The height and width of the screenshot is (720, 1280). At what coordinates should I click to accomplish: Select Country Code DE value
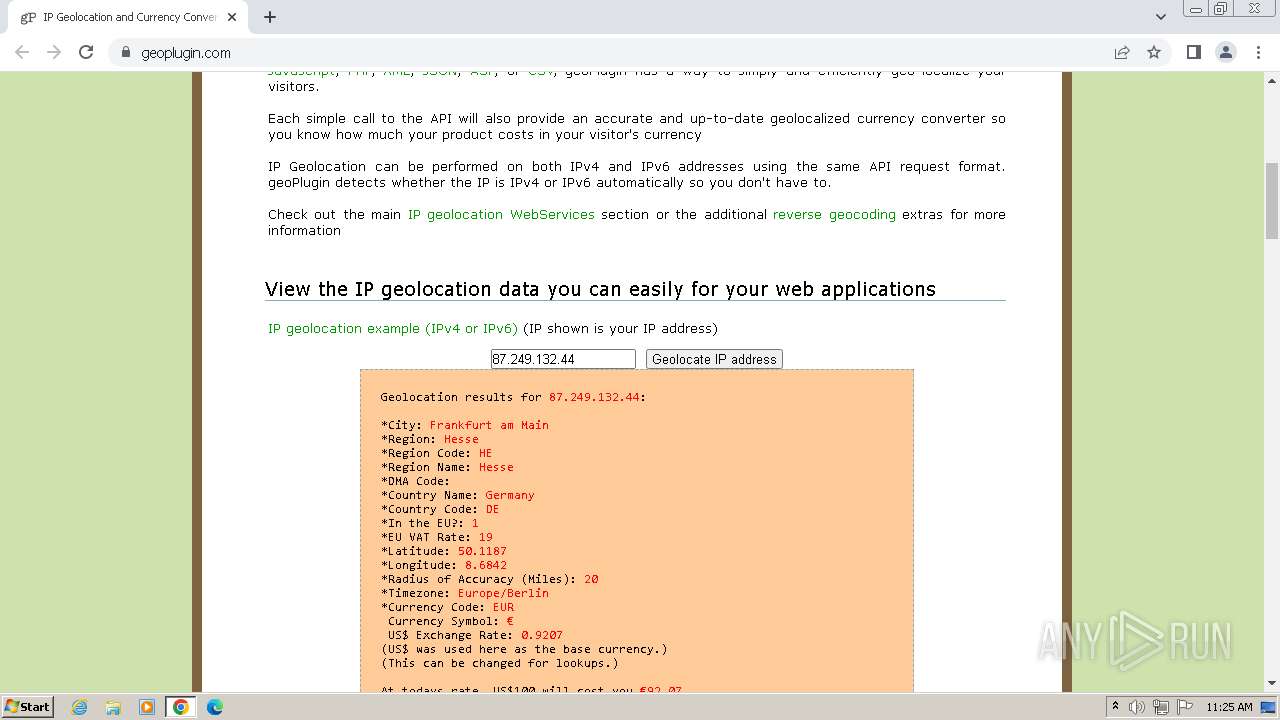(x=492, y=509)
